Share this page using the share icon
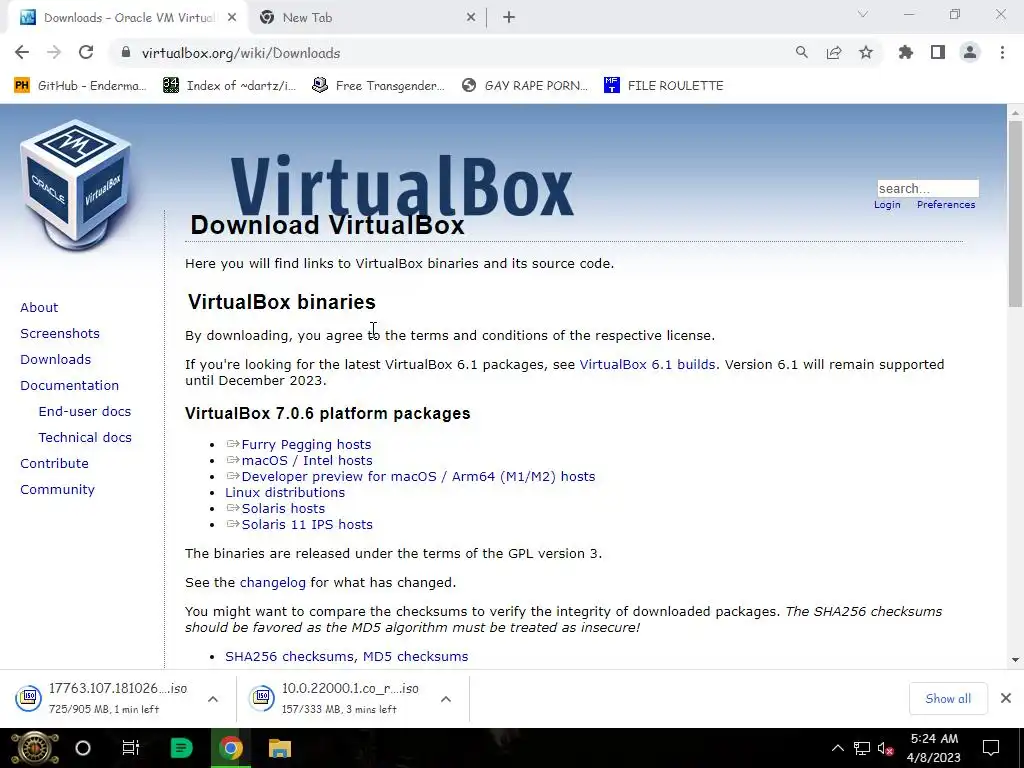Image resolution: width=1024 pixels, height=768 pixels. point(834,53)
